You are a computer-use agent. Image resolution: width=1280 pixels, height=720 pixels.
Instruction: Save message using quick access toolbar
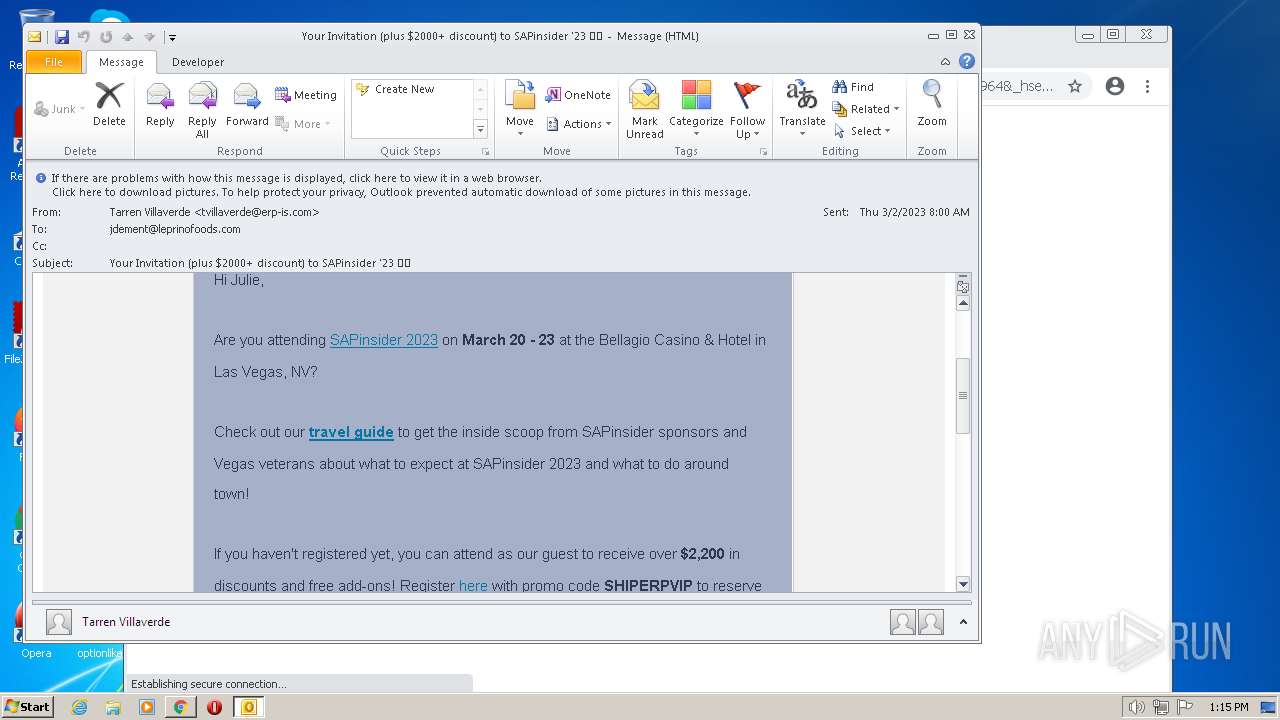(62, 37)
